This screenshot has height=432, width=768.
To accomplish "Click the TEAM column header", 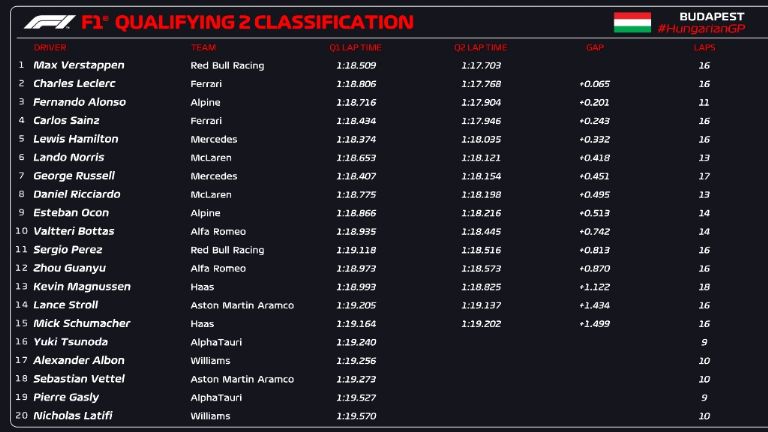I will 202,47.
